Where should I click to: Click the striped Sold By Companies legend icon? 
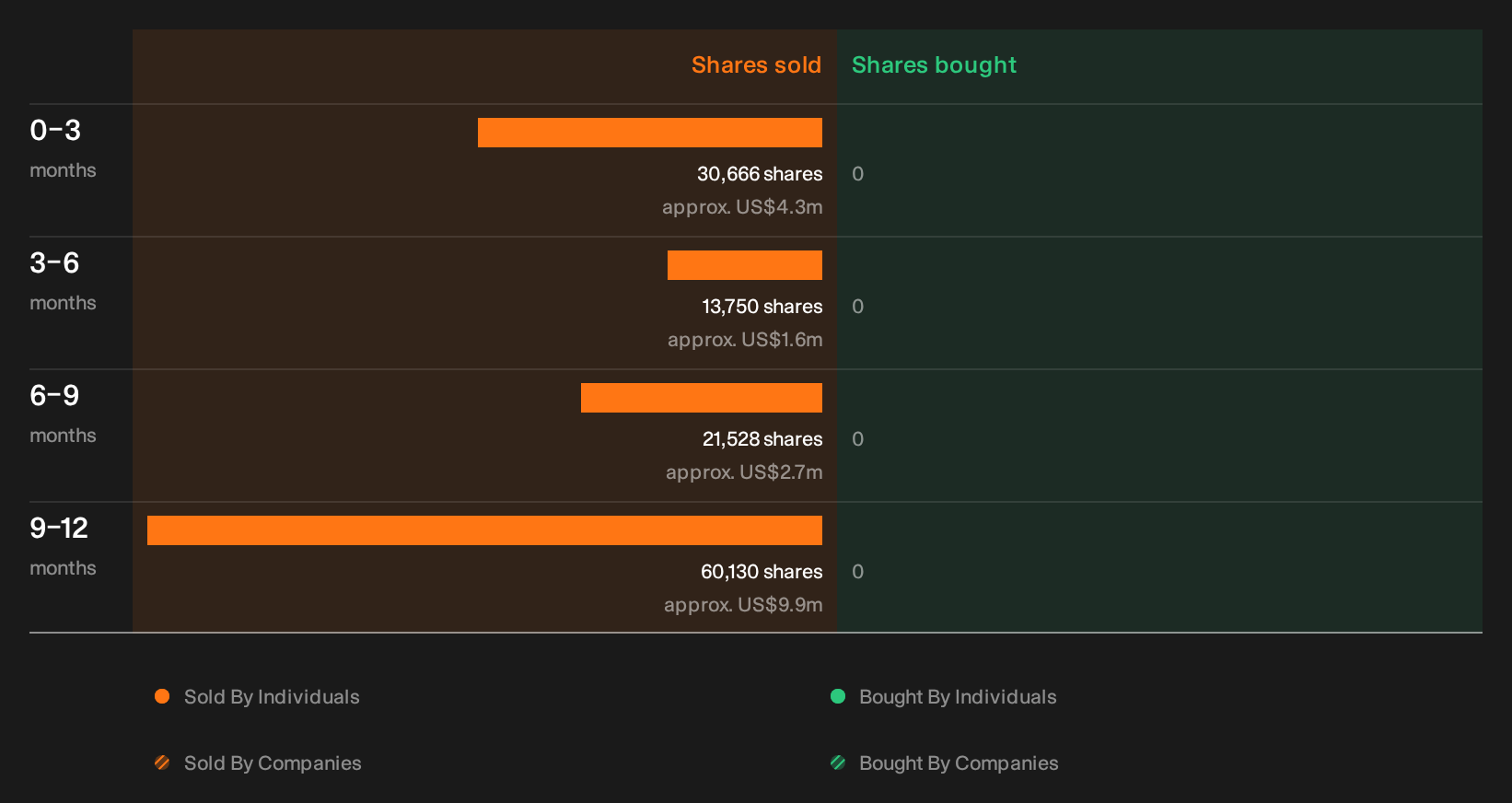tap(162, 762)
